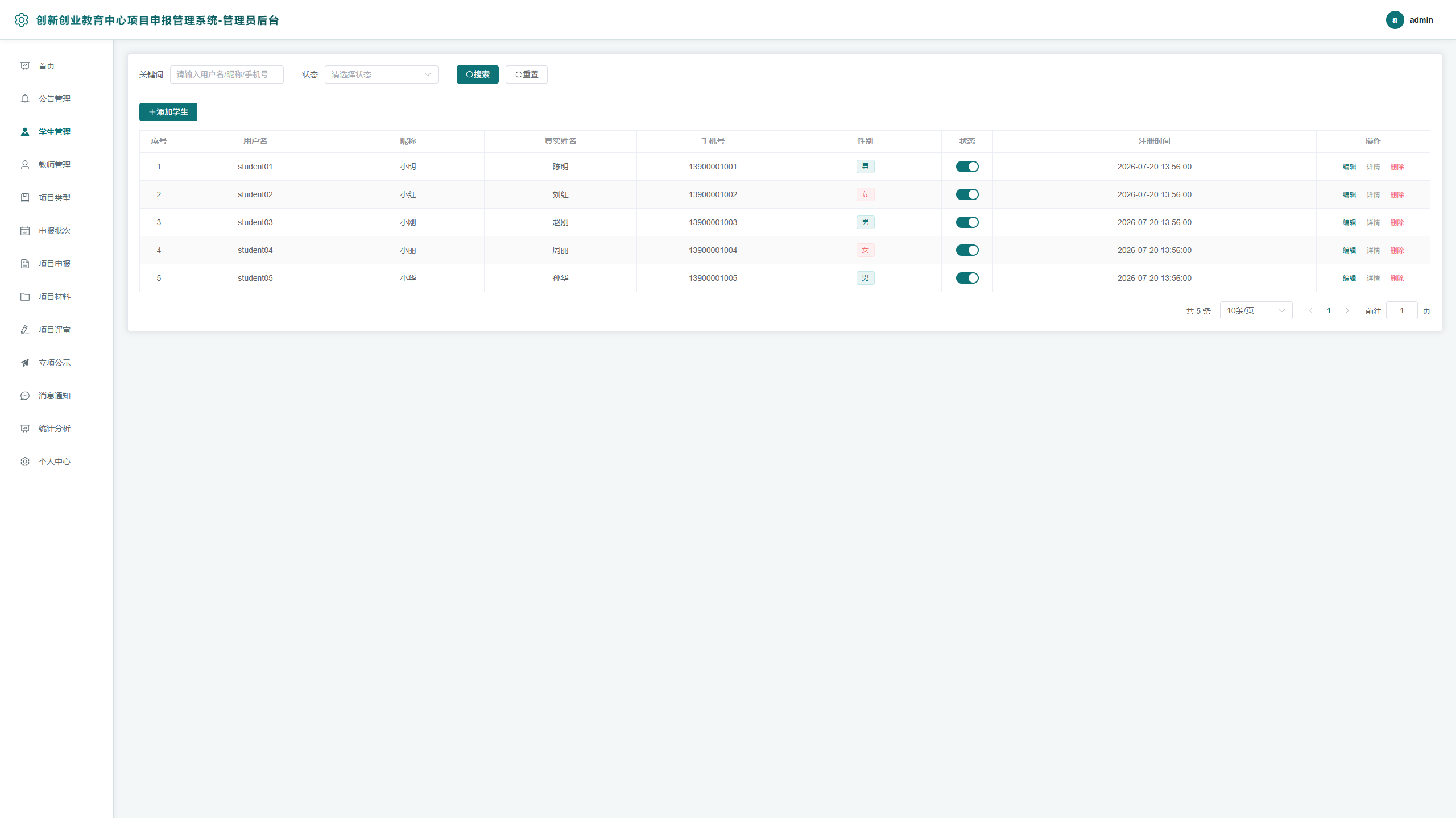The height and width of the screenshot is (818, 1456).
Task: Go to next page using right chevron
Action: click(1347, 310)
